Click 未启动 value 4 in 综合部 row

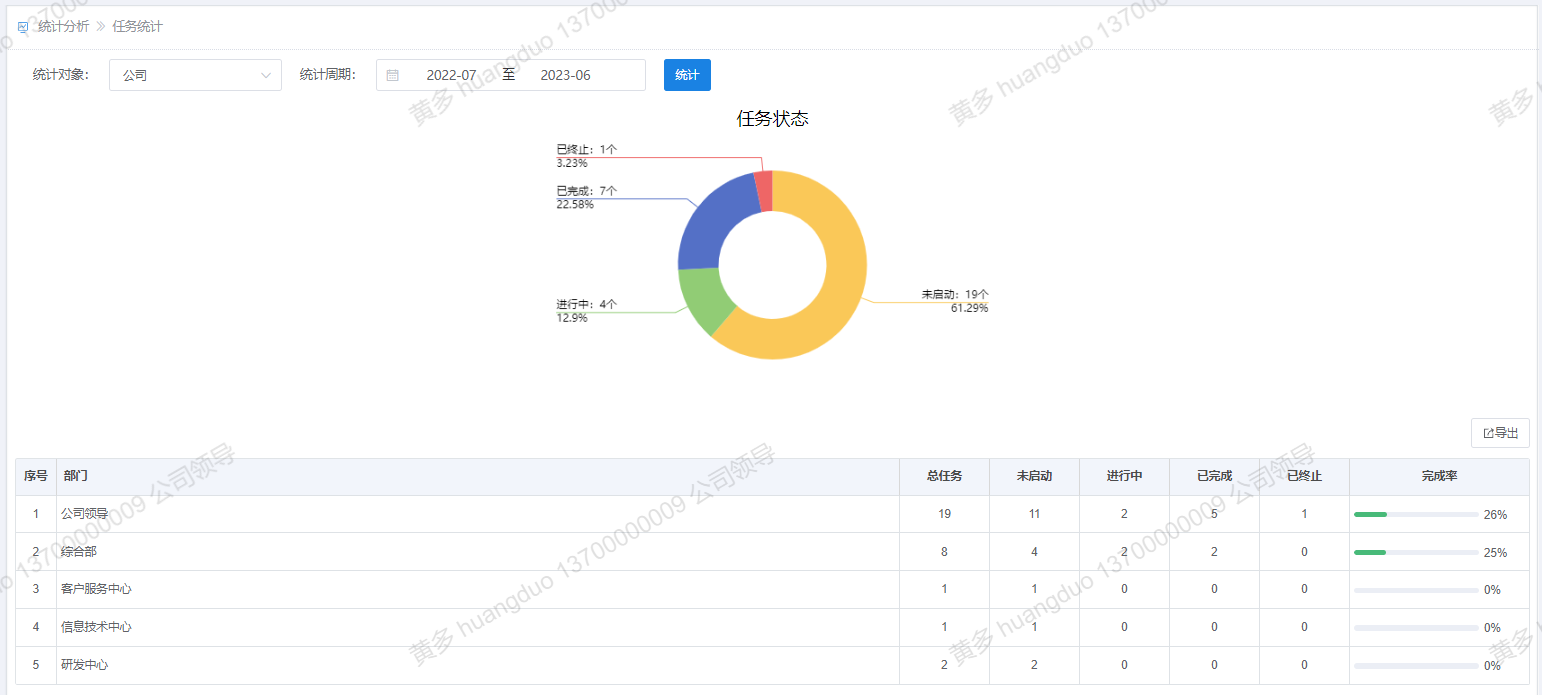1034,552
